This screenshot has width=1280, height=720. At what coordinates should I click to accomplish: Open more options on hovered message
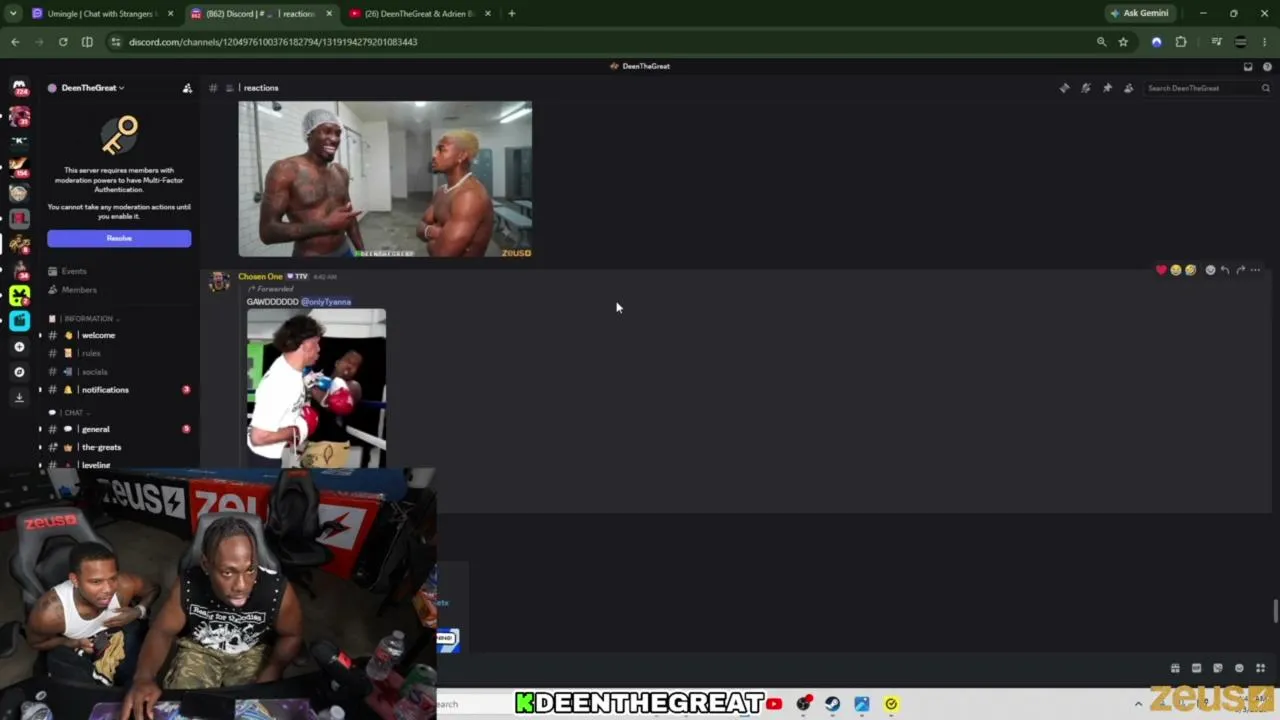pos(1255,270)
